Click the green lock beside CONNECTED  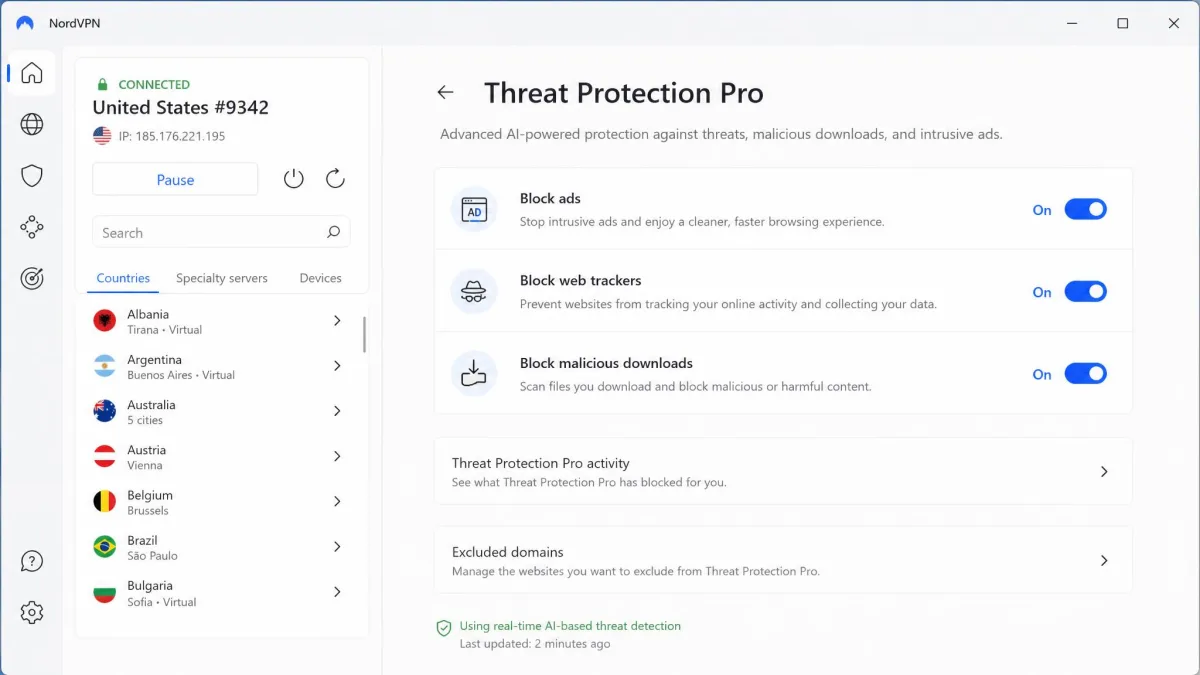coord(101,84)
